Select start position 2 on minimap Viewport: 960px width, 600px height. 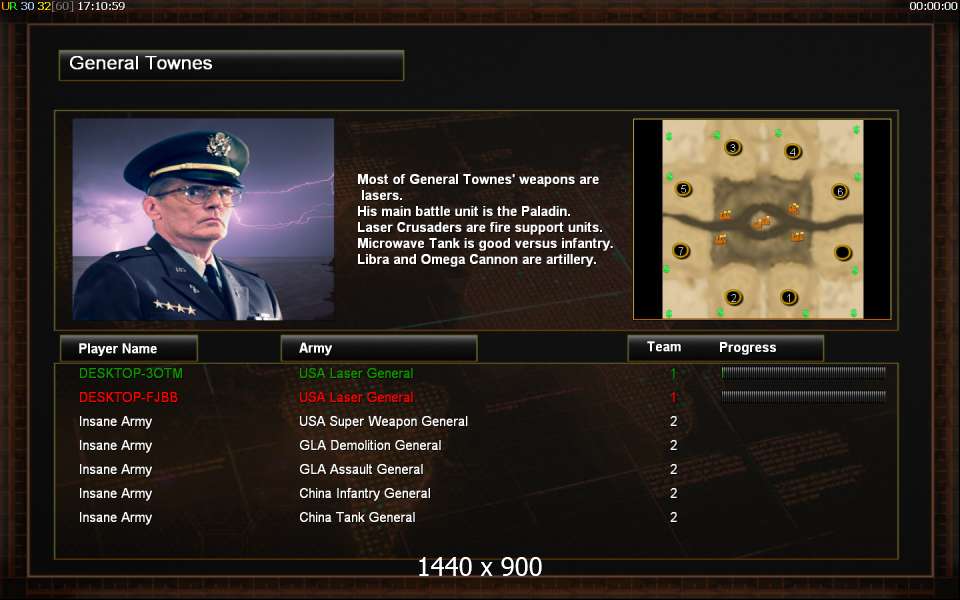(x=733, y=298)
